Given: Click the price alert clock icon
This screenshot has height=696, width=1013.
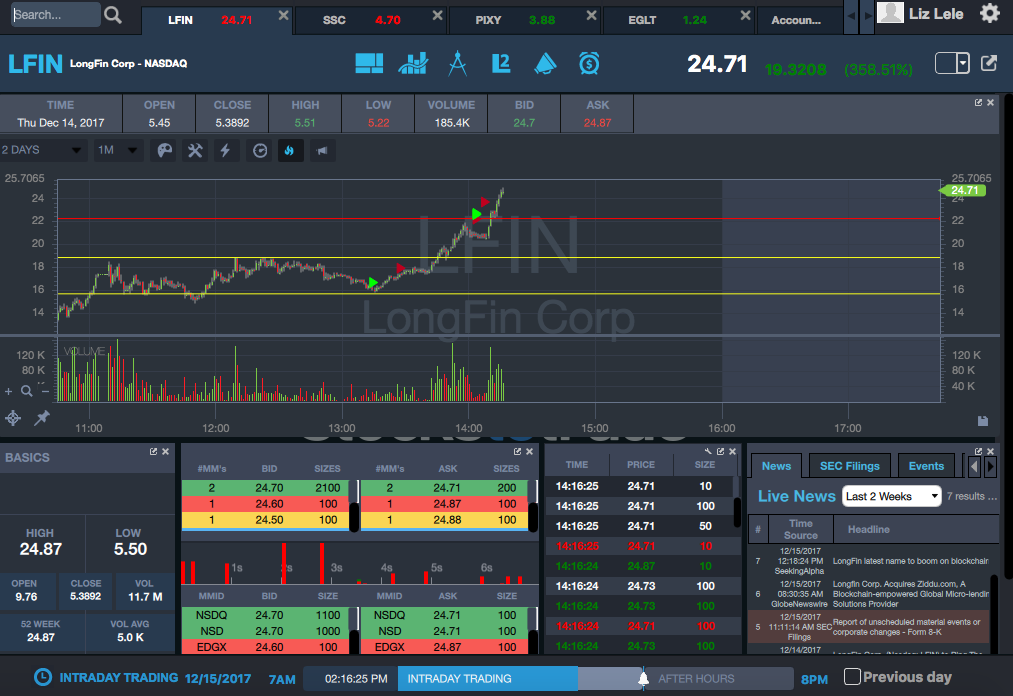Looking at the screenshot, I should [589, 63].
